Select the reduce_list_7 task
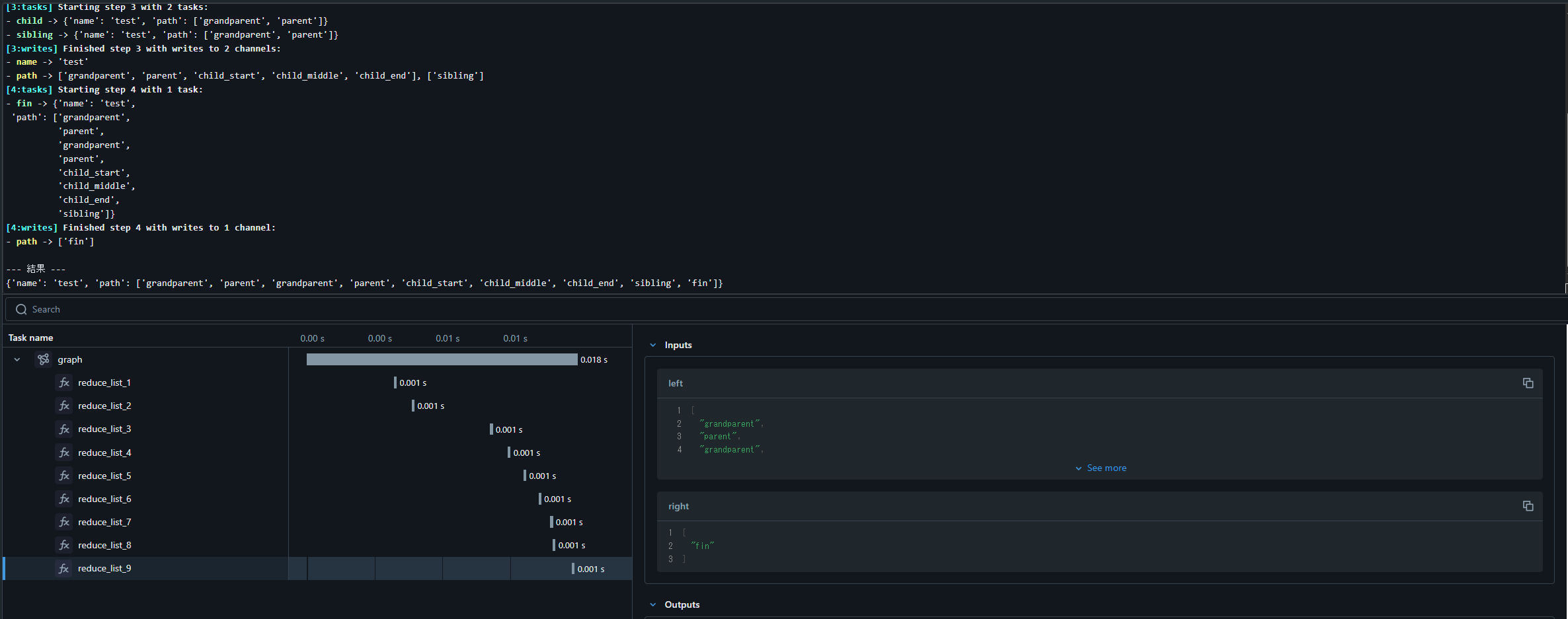This screenshot has height=619, width=1568. (104, 522)
